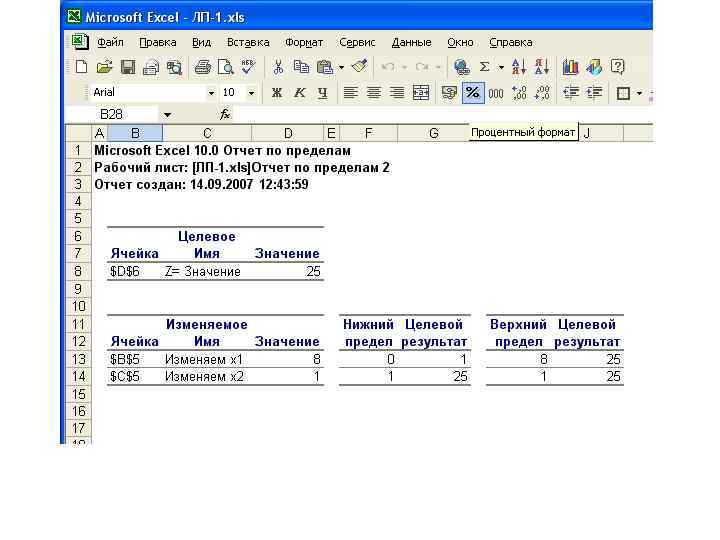Click the Name Box showing B28

click(x=112, y=114)
